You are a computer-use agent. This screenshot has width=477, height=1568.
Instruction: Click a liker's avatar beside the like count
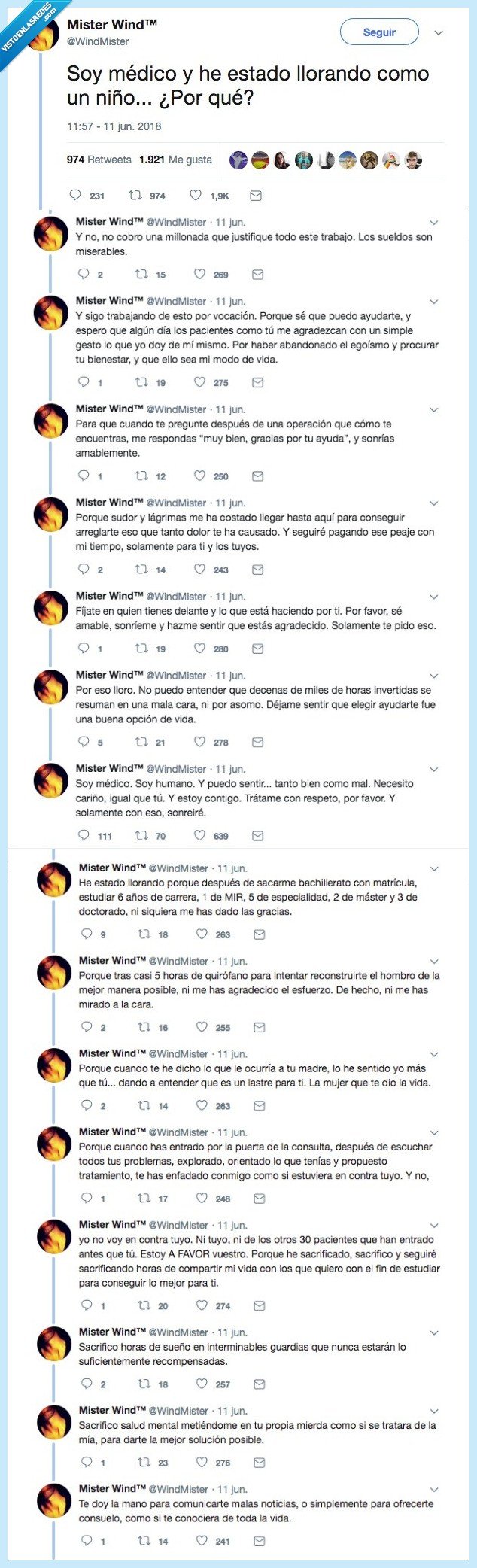238,160
